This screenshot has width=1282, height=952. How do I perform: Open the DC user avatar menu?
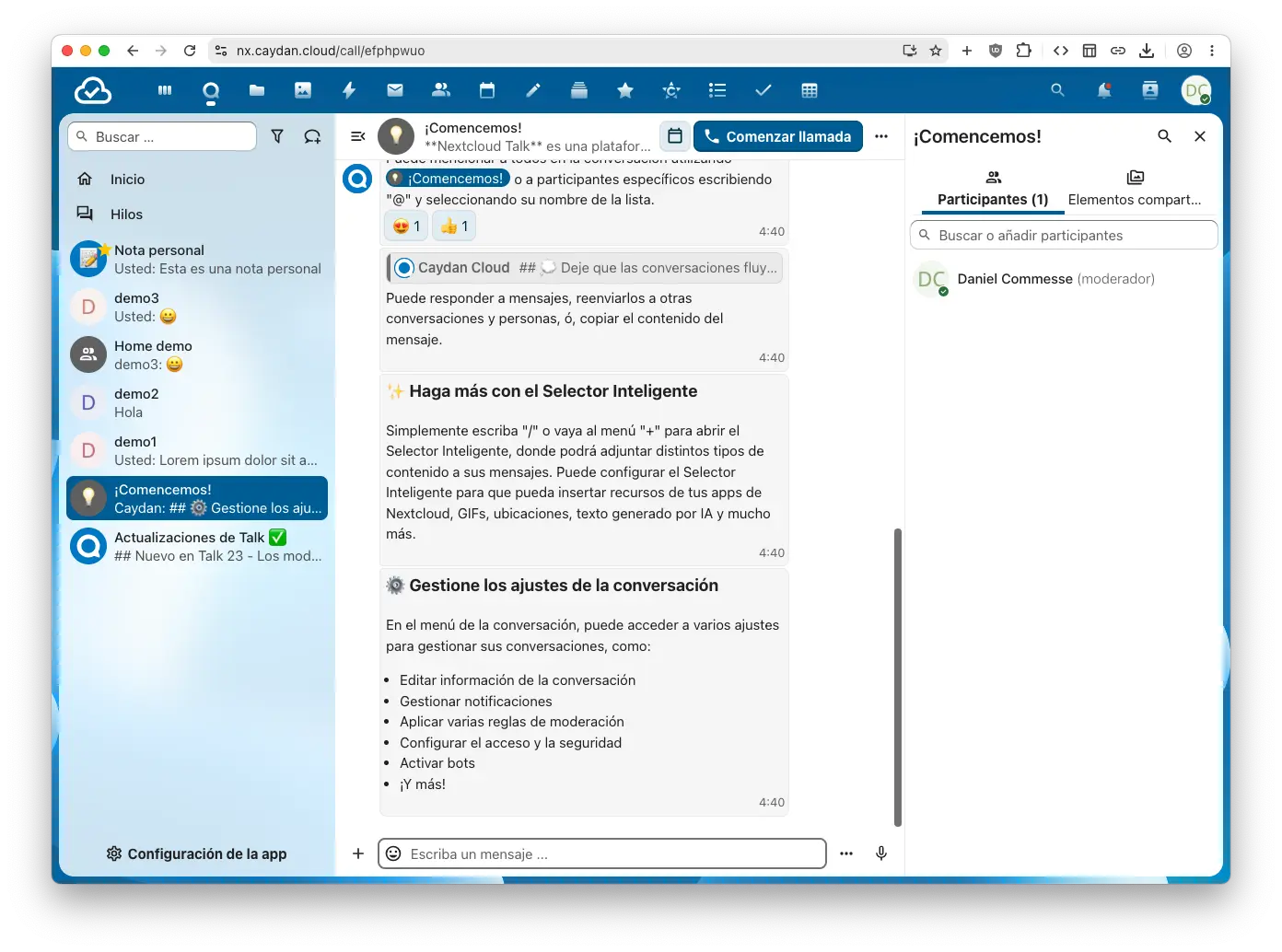tap(1196, 90)
